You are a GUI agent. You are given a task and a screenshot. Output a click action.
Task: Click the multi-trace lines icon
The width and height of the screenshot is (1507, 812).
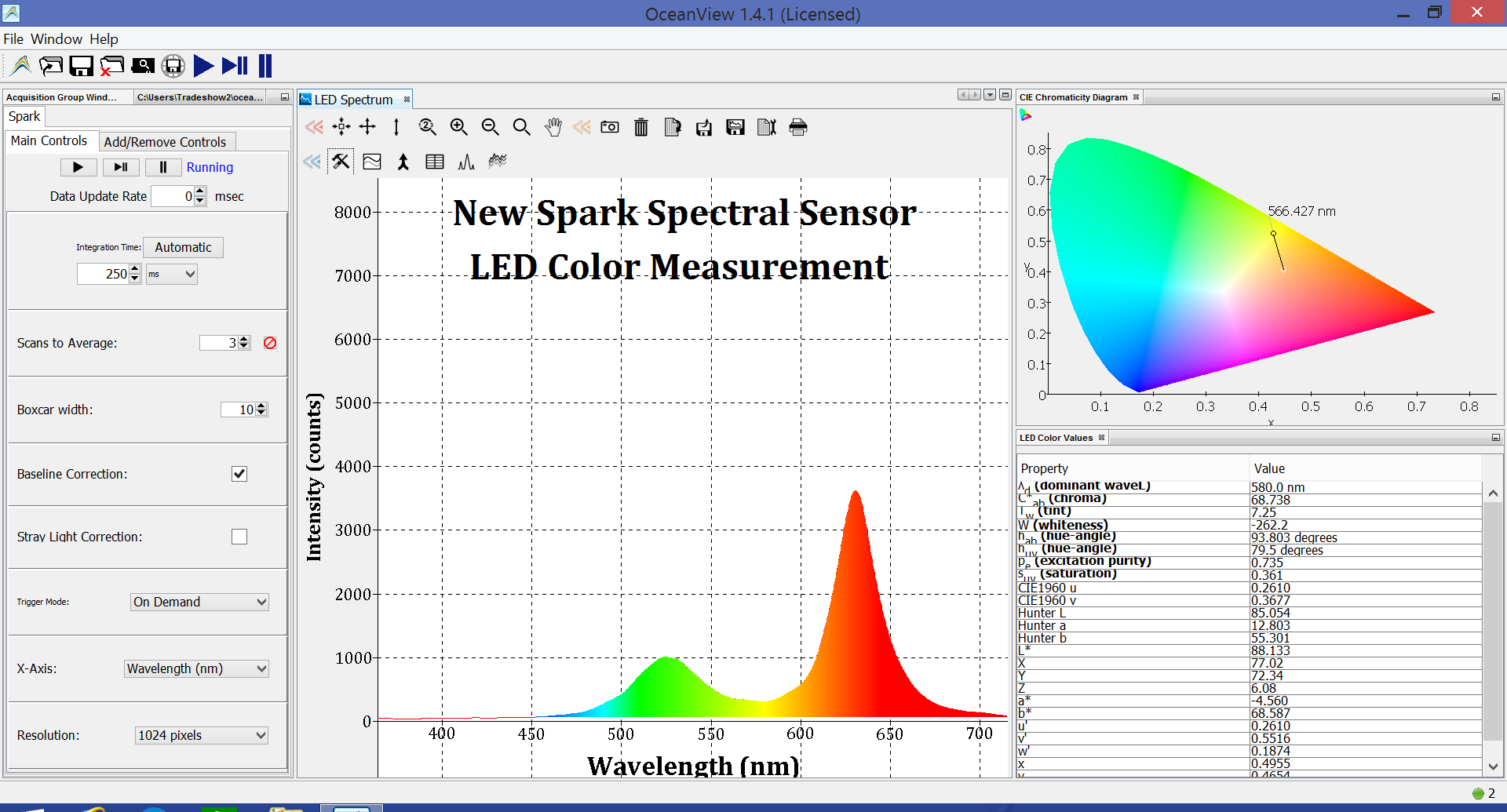498,162
